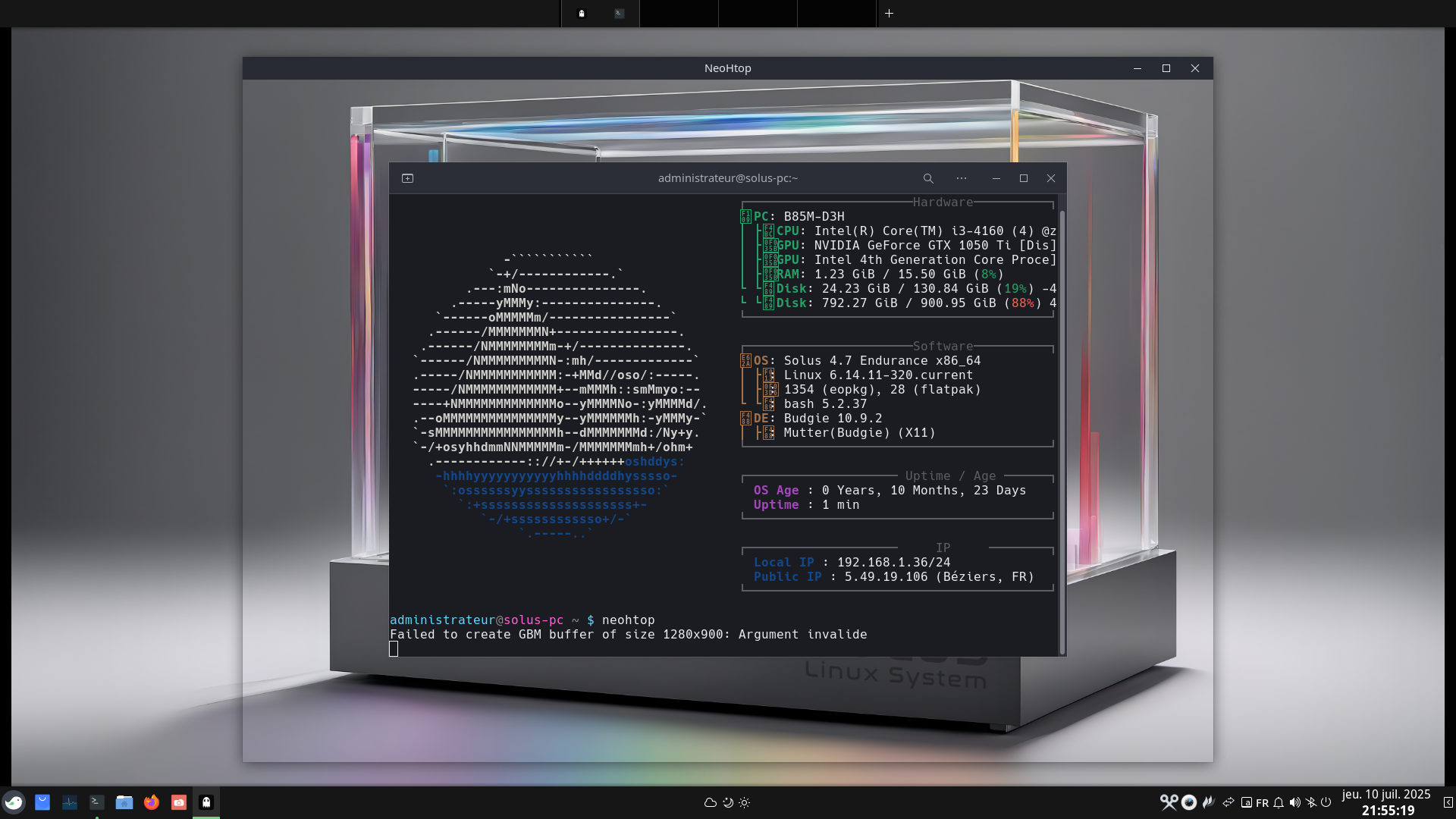1456x819 pixels.
Task: Launch the Software Center shopping bag icon
Action: pyautogui.click(x=42, y=802)
